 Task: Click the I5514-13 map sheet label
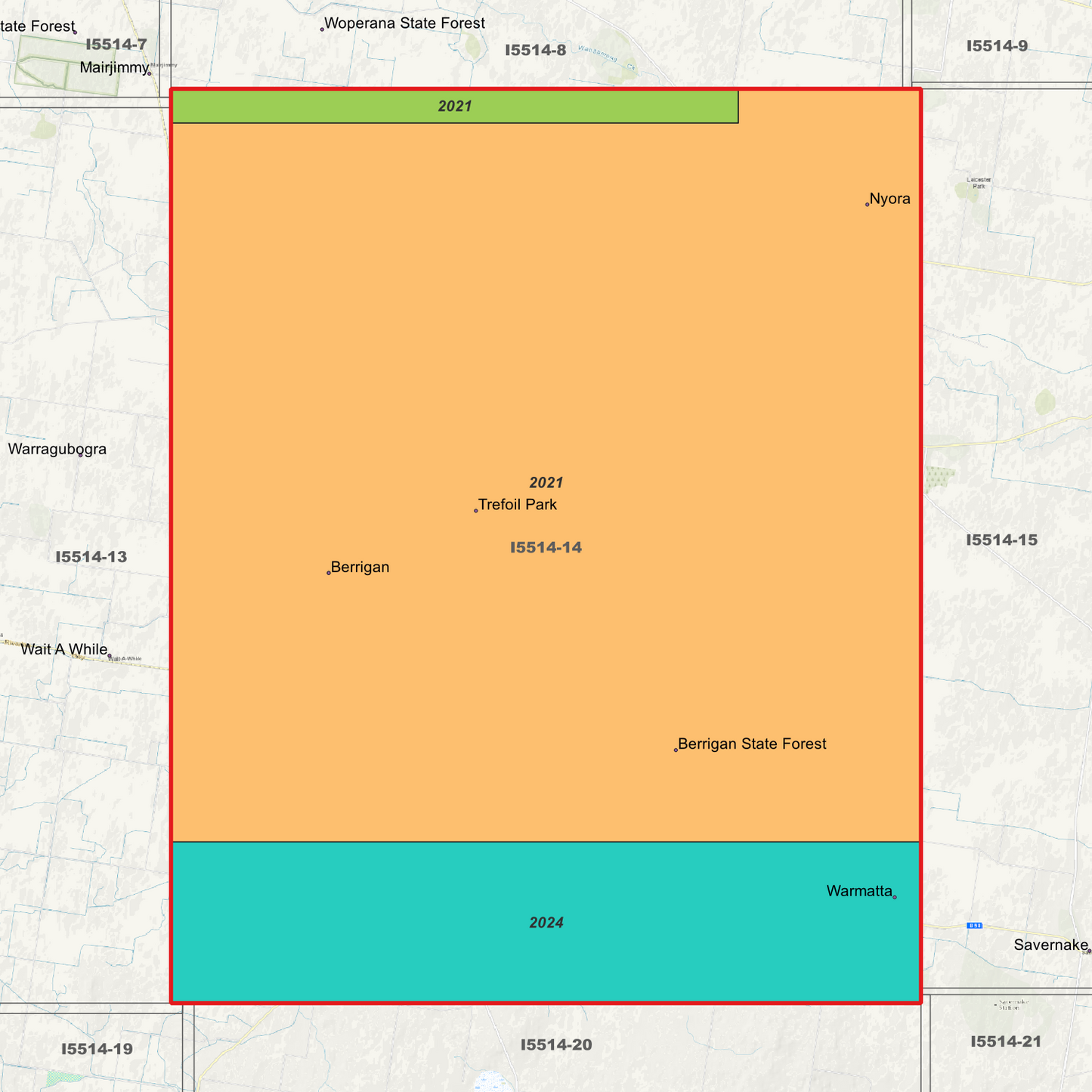point(91,557)
